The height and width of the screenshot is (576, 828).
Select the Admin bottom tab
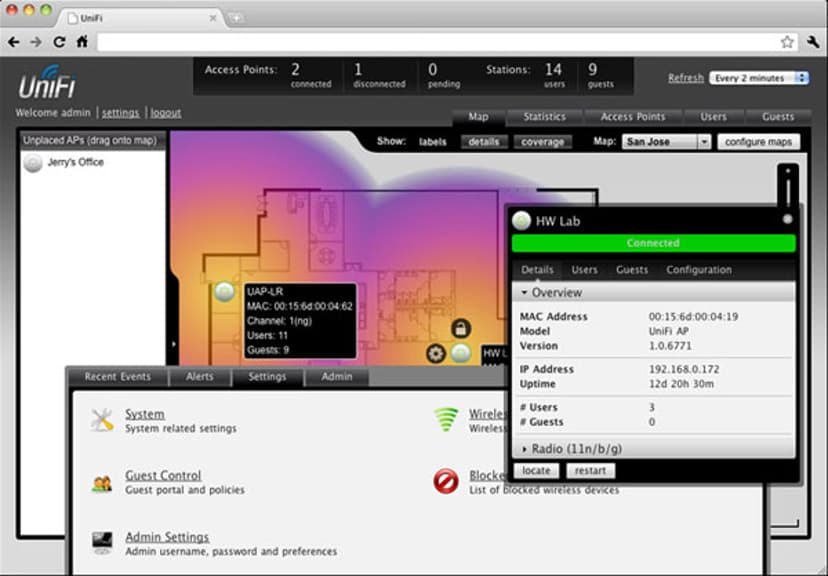(x=337, y=376)
